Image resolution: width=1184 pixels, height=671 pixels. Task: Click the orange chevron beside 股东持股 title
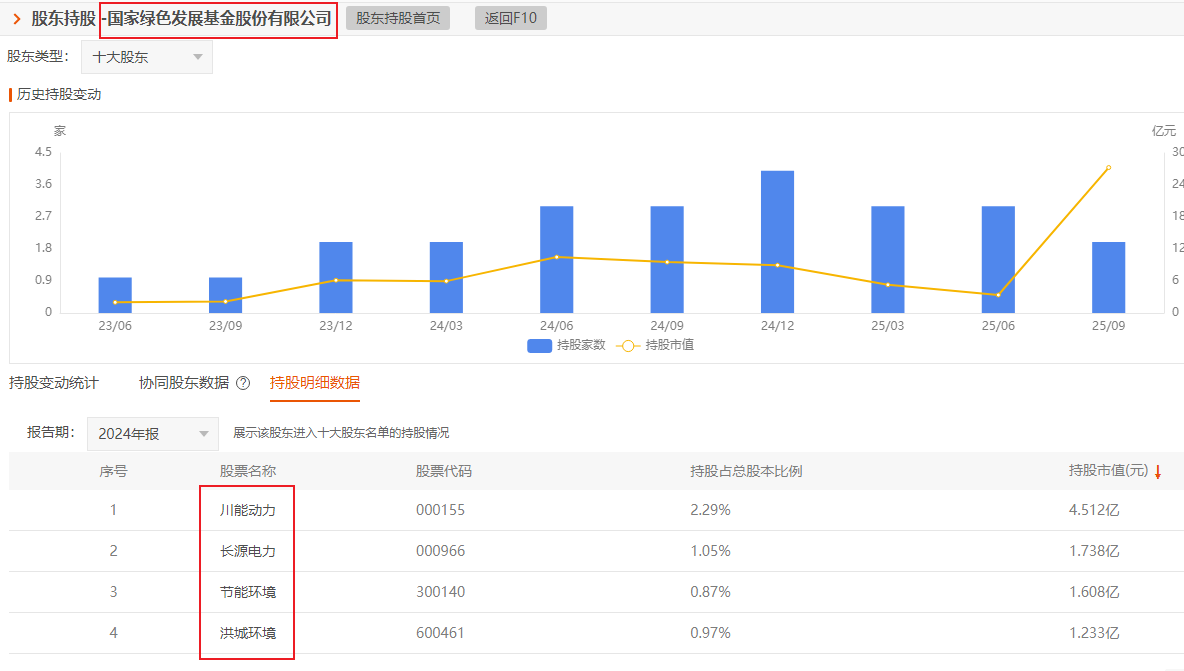tap(17, 19)
